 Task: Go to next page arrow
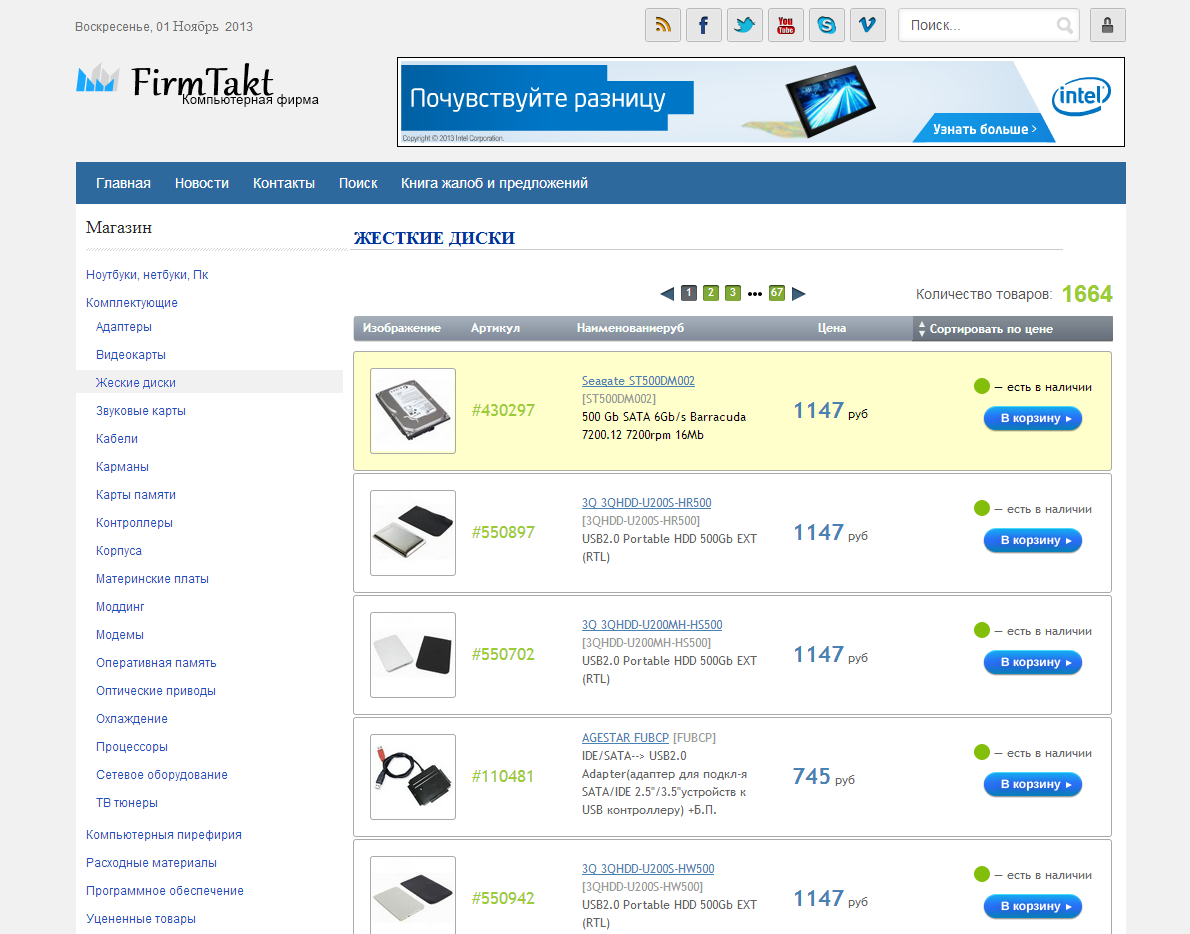(798, 294)
